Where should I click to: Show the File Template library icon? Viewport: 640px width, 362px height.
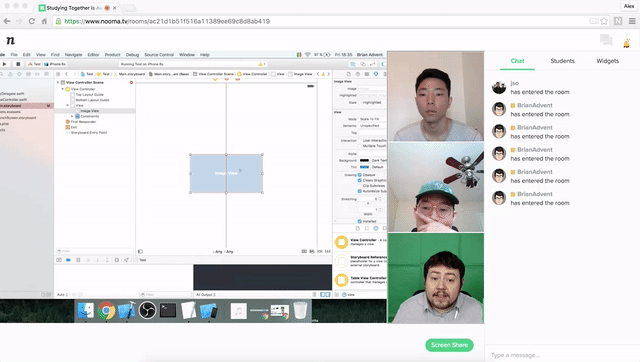(x=358, y=228)
